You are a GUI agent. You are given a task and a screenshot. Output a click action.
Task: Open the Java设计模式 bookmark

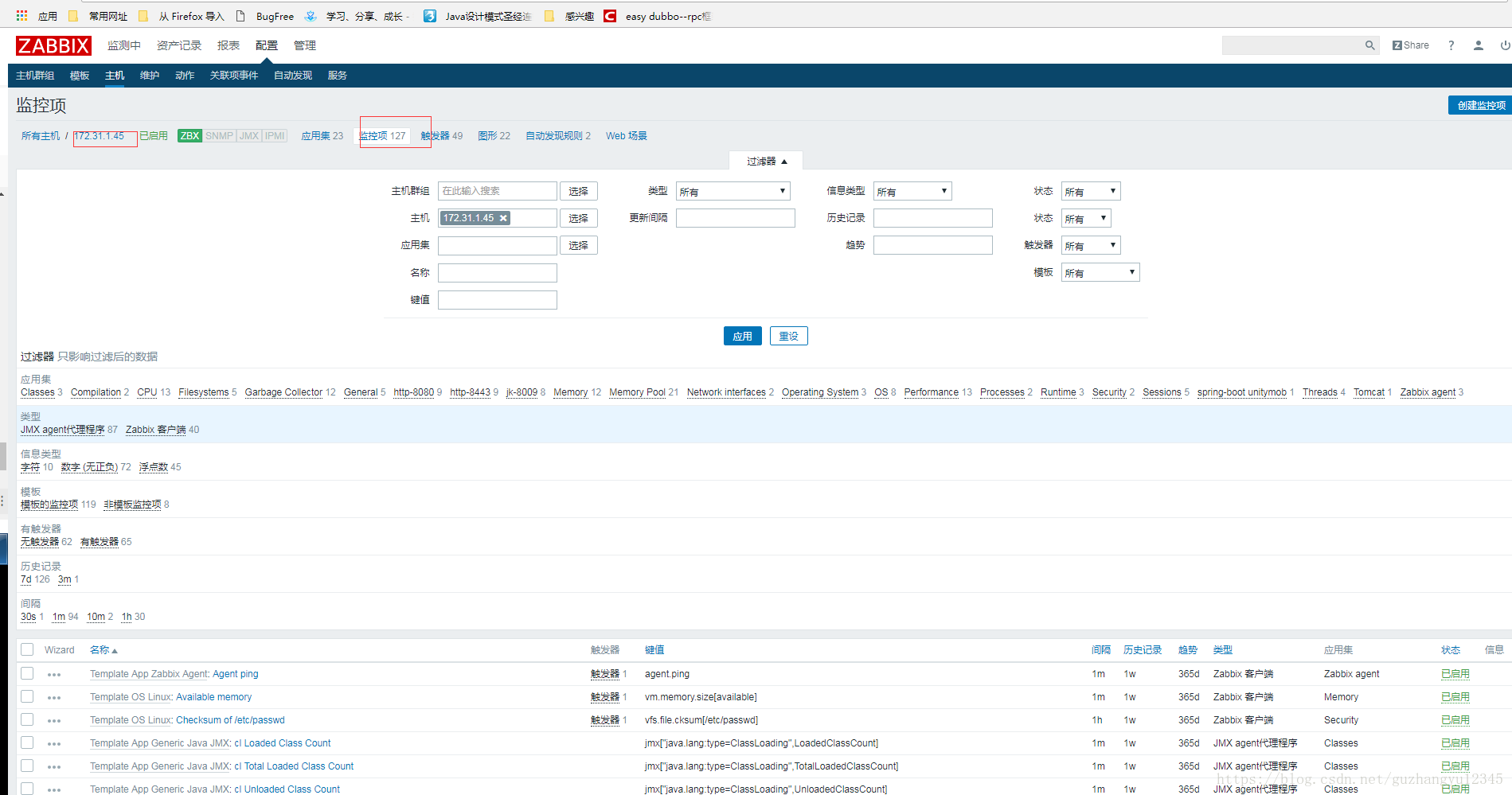(477, 16)
